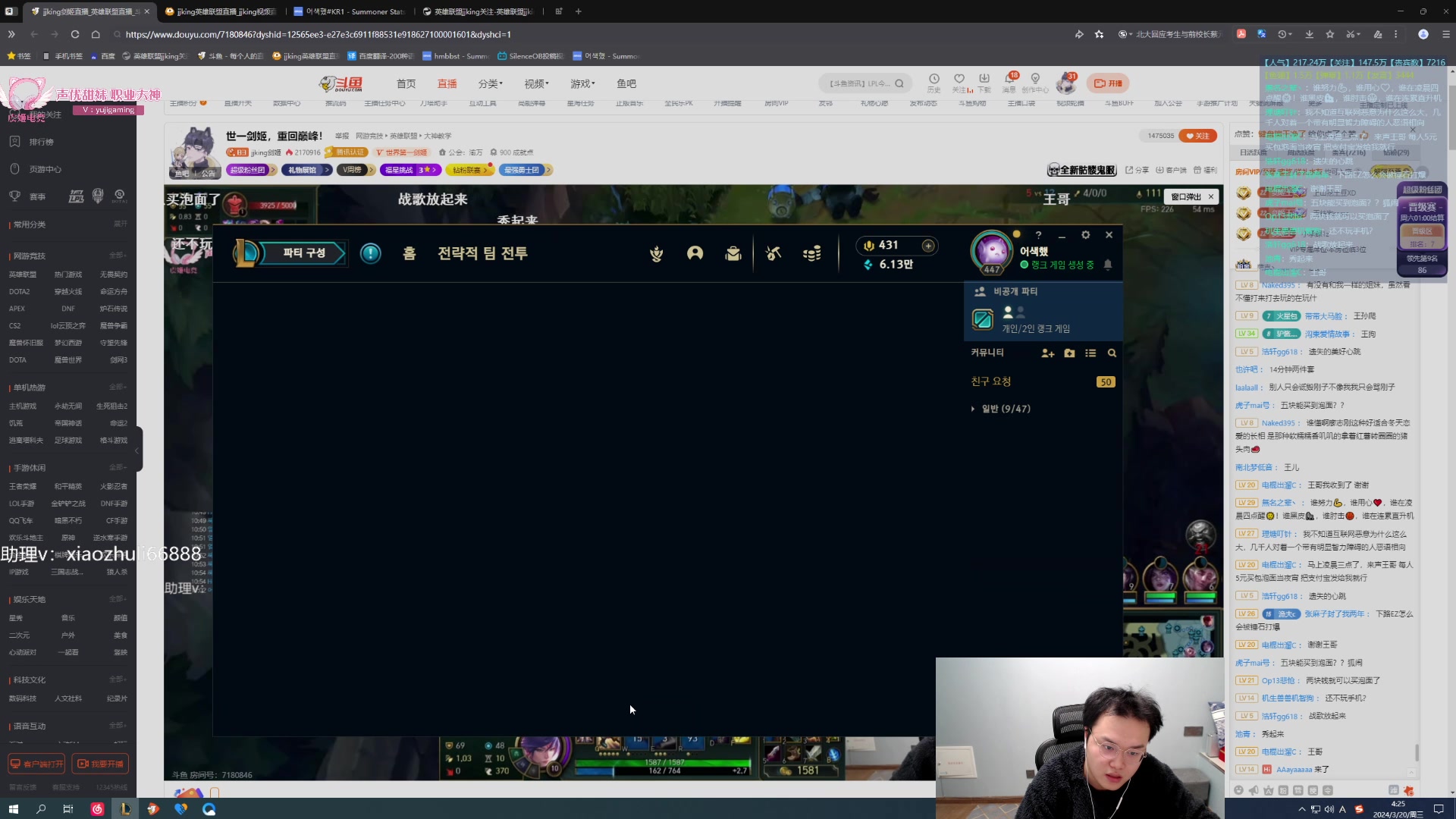This screenshot has width=1456, height=819.
Task: Open the Douyu 鱼吧 tab
Action: tap(626, 83)
